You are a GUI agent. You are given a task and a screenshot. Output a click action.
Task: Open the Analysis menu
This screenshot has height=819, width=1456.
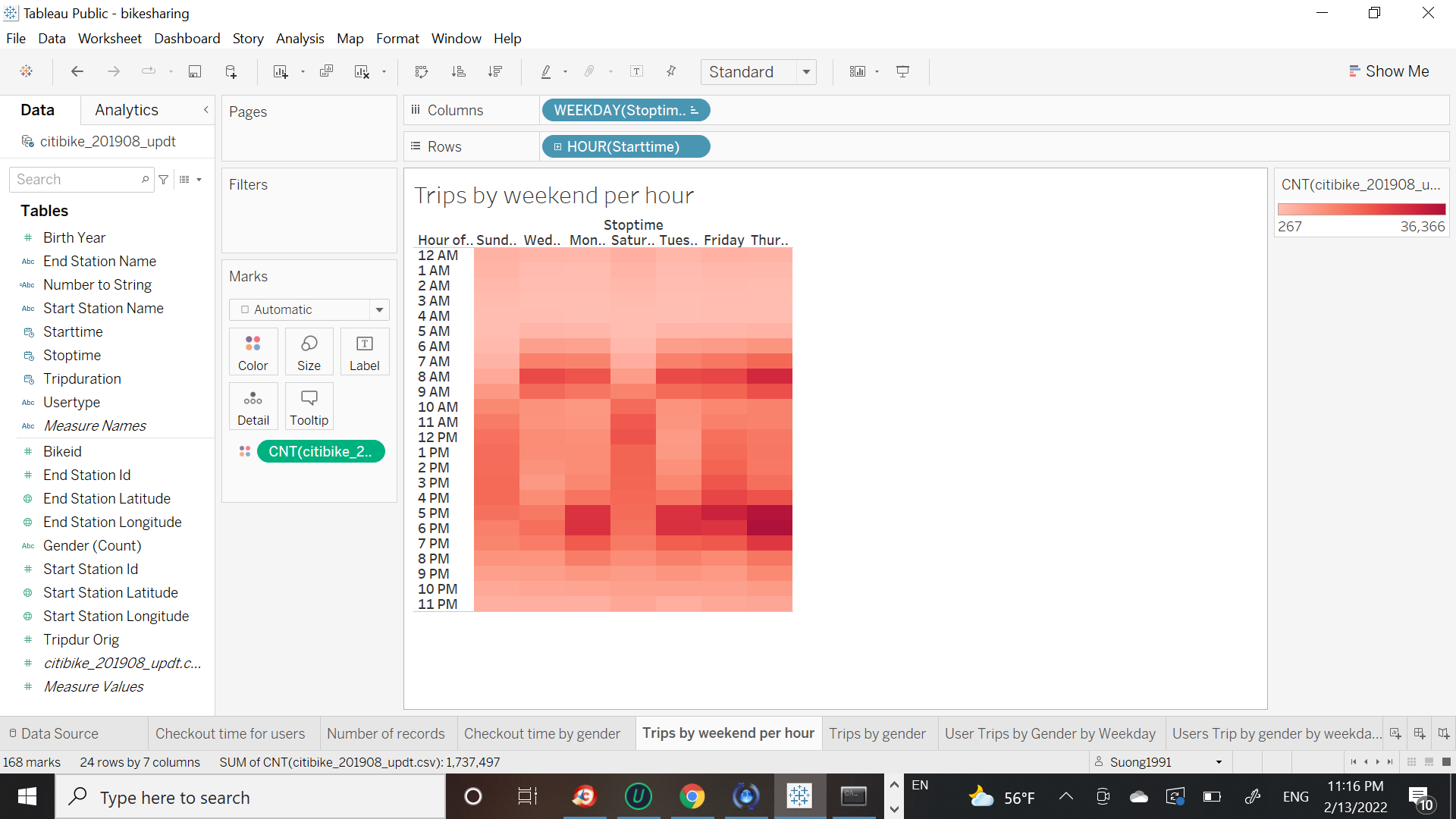(x=300, y=39)
